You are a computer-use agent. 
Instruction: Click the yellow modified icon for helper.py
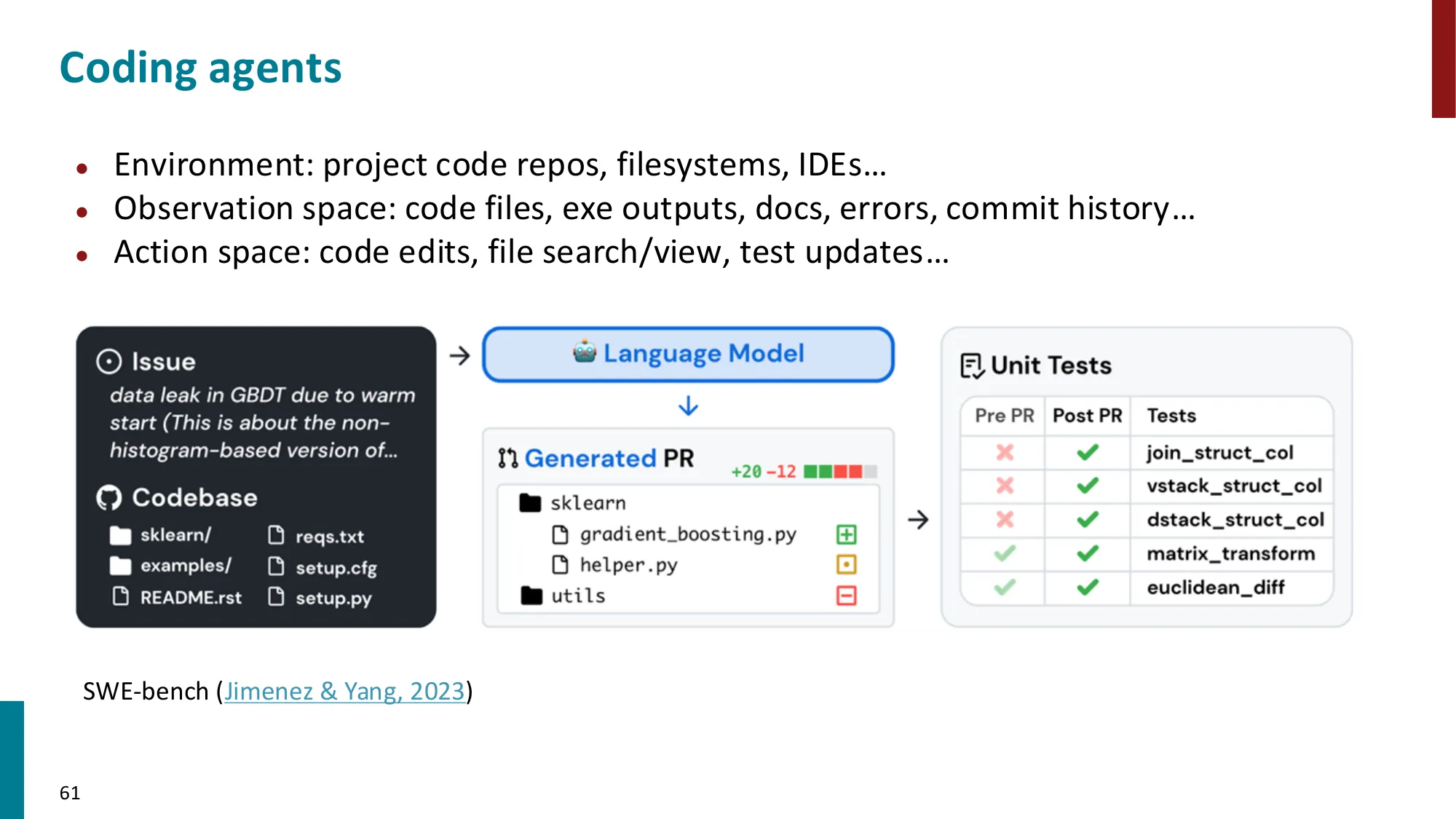tap(846, 565)
